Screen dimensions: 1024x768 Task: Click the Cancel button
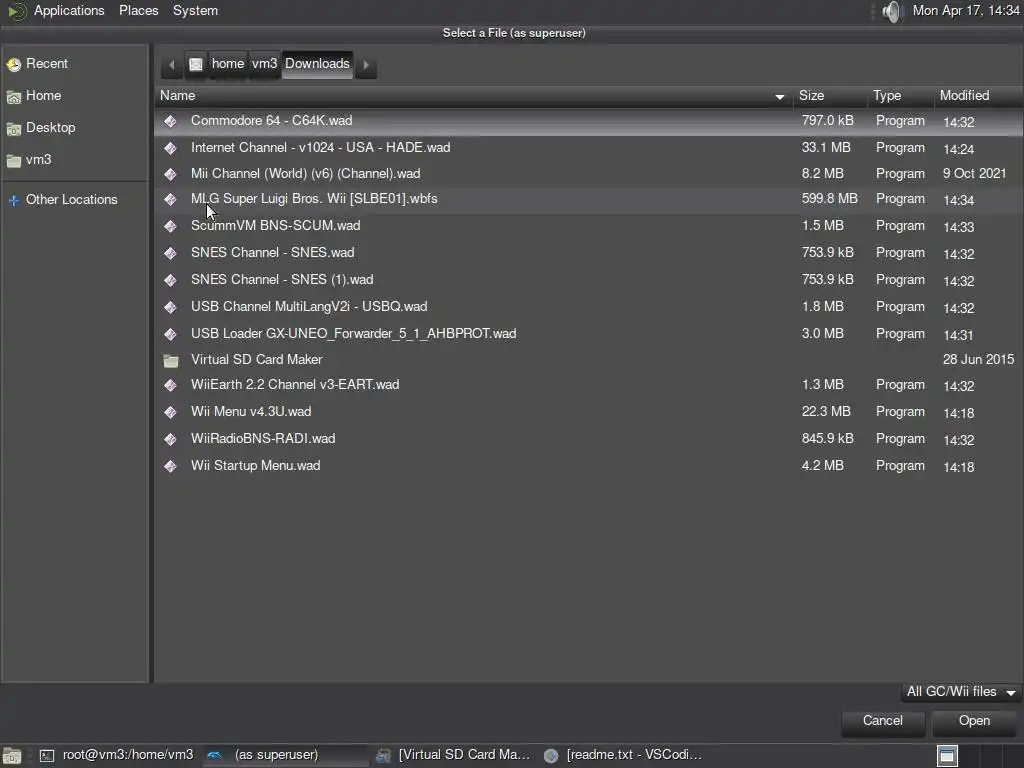(x=883, y=721)
